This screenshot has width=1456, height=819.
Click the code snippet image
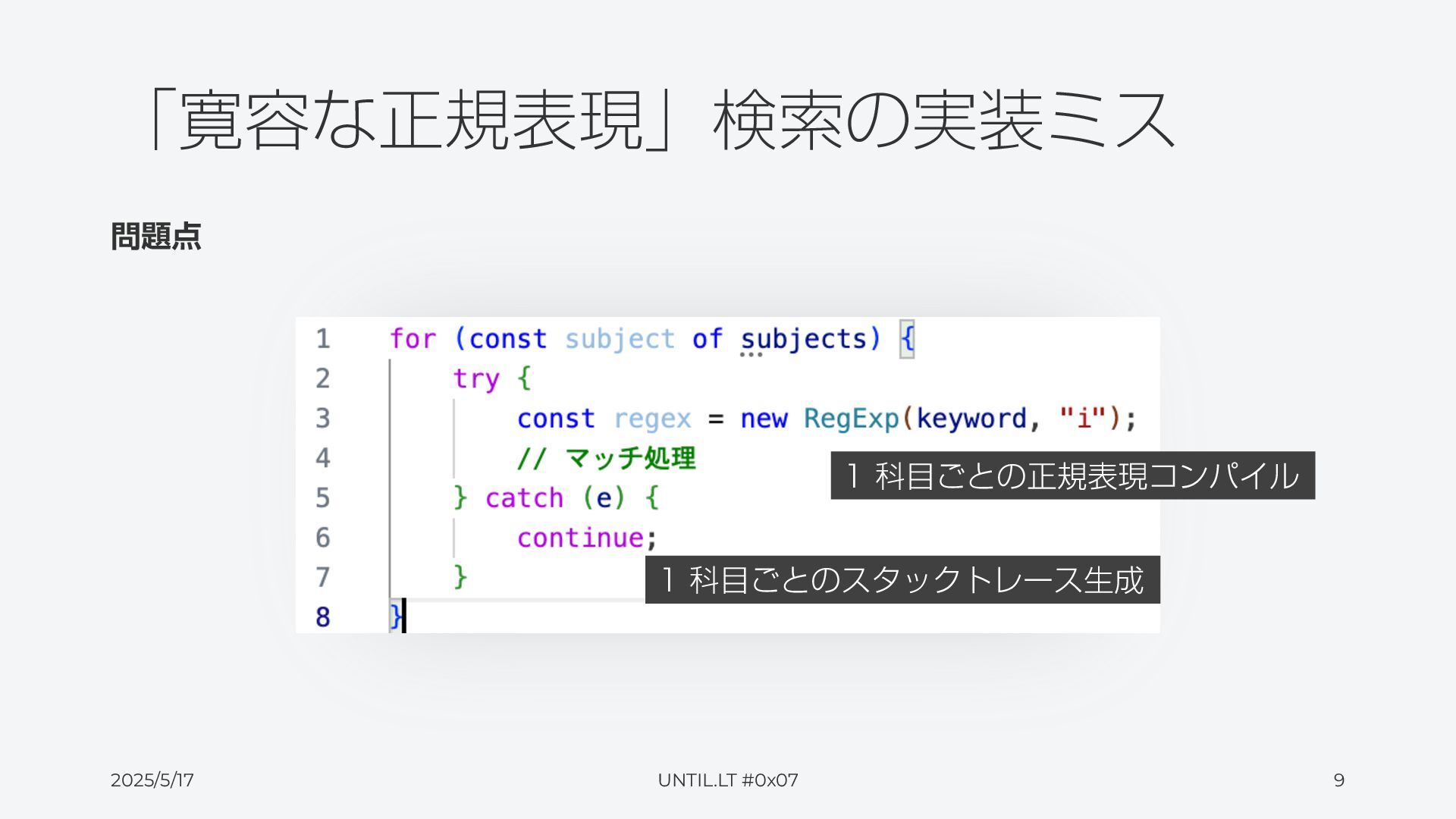click(x=728, y=475)
